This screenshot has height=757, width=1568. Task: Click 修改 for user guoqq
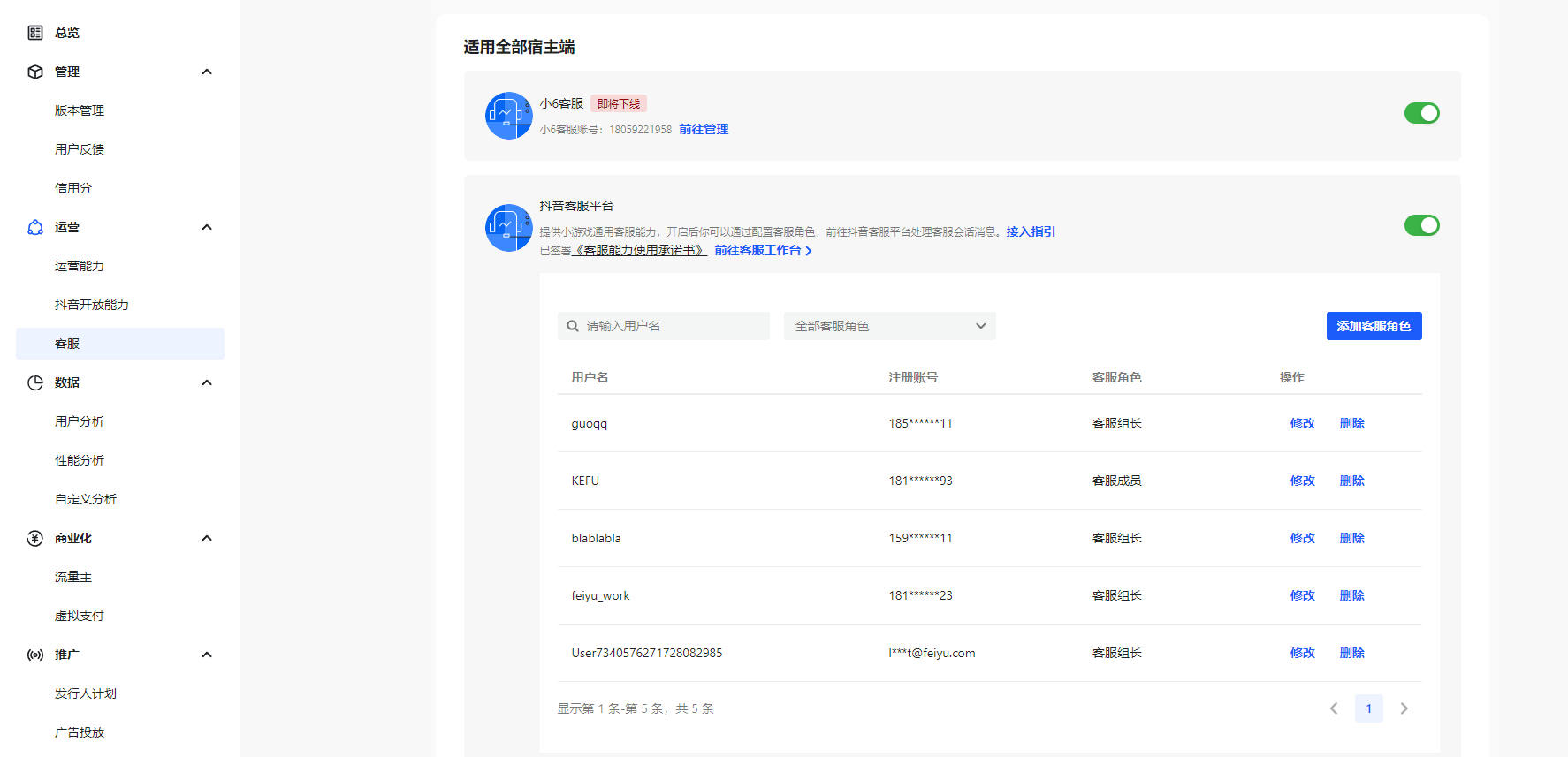[1303, 423]
